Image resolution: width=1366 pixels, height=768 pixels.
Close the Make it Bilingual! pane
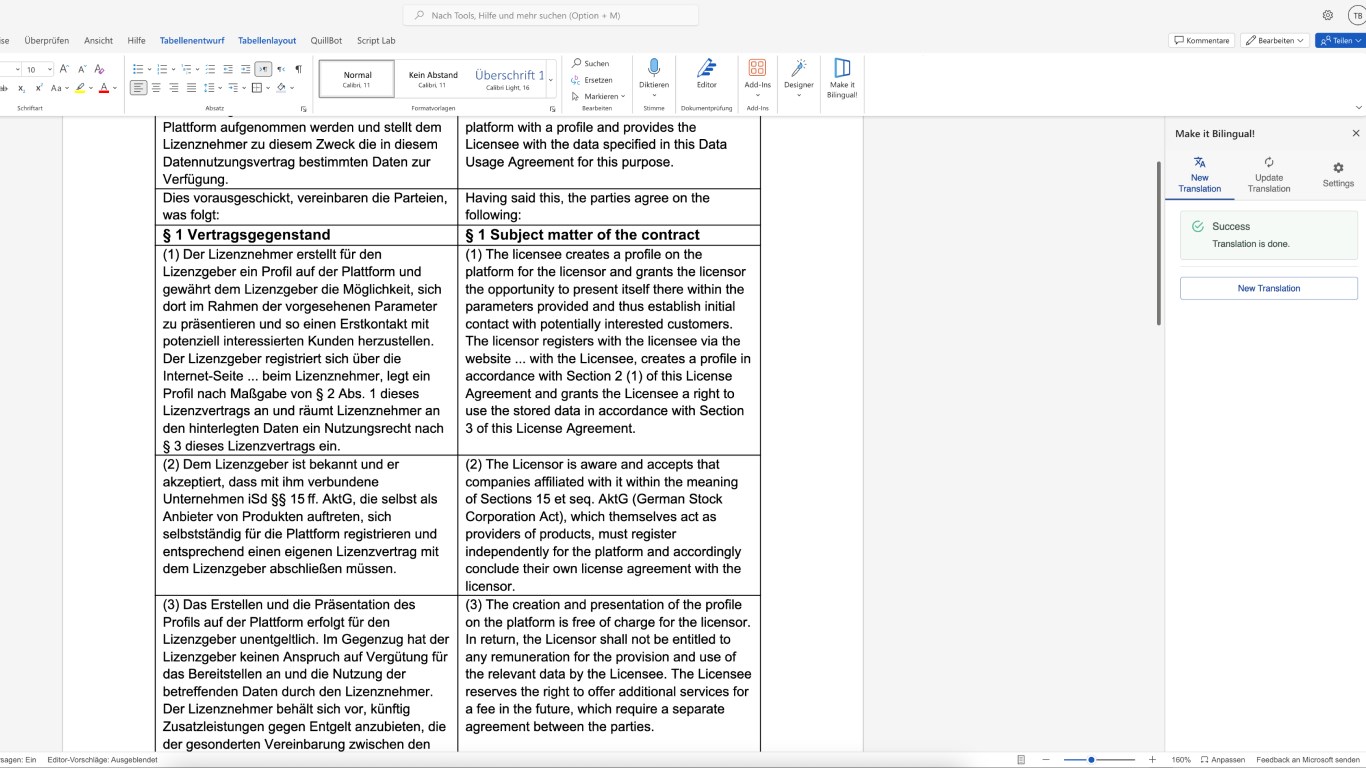click(x=1356, y=133)
